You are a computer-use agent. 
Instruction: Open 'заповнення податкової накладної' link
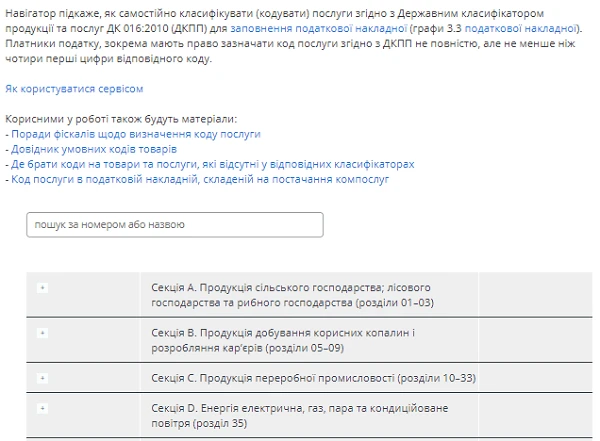316,31
